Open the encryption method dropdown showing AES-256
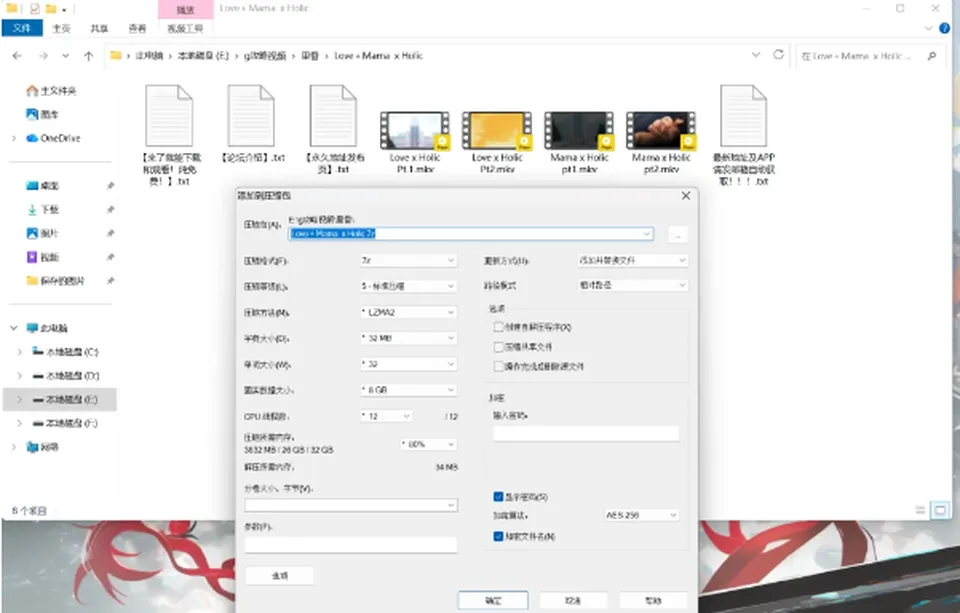This screenshot has height=613, width=960. (x=641, y=515)
